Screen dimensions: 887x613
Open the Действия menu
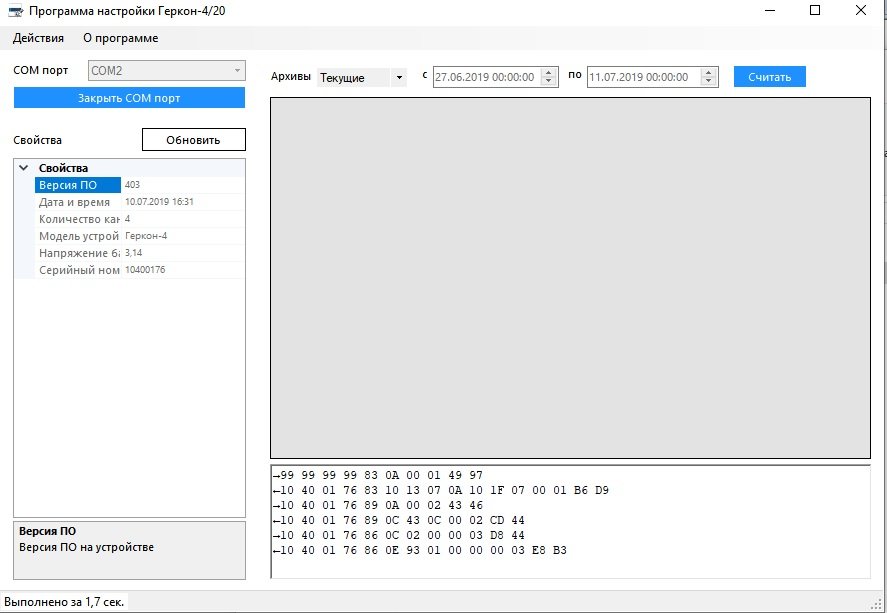[38, 38]
